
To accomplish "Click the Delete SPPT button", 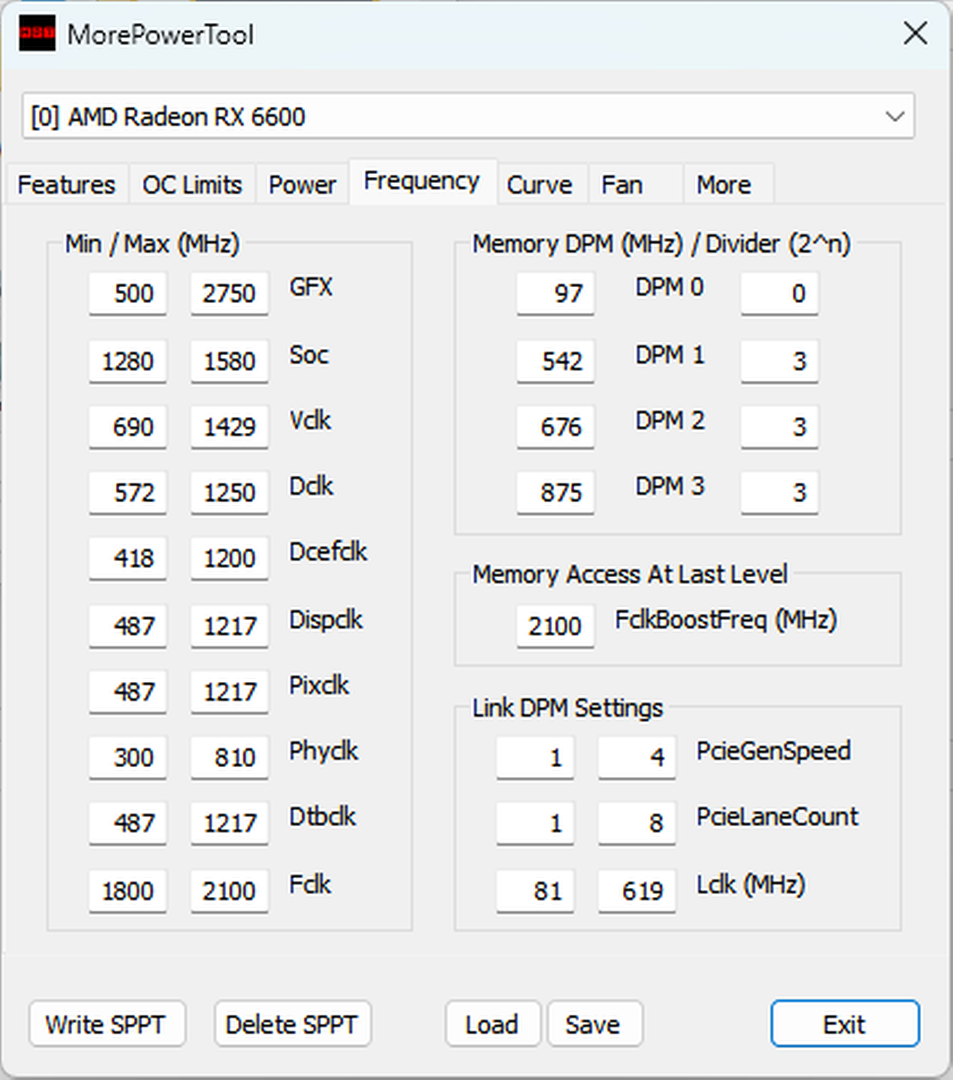I will click(x=292, y=1024).
